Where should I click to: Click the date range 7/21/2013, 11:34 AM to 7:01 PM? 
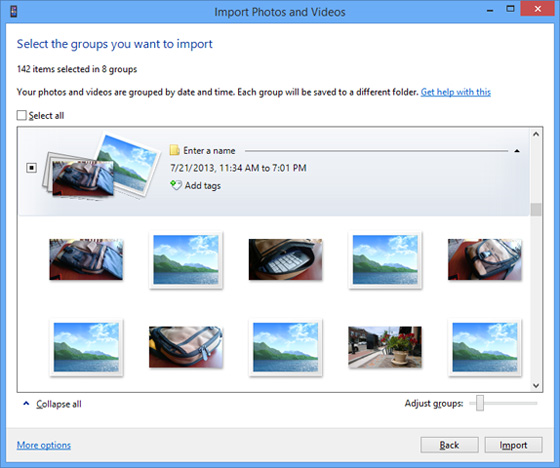(238, 168)
